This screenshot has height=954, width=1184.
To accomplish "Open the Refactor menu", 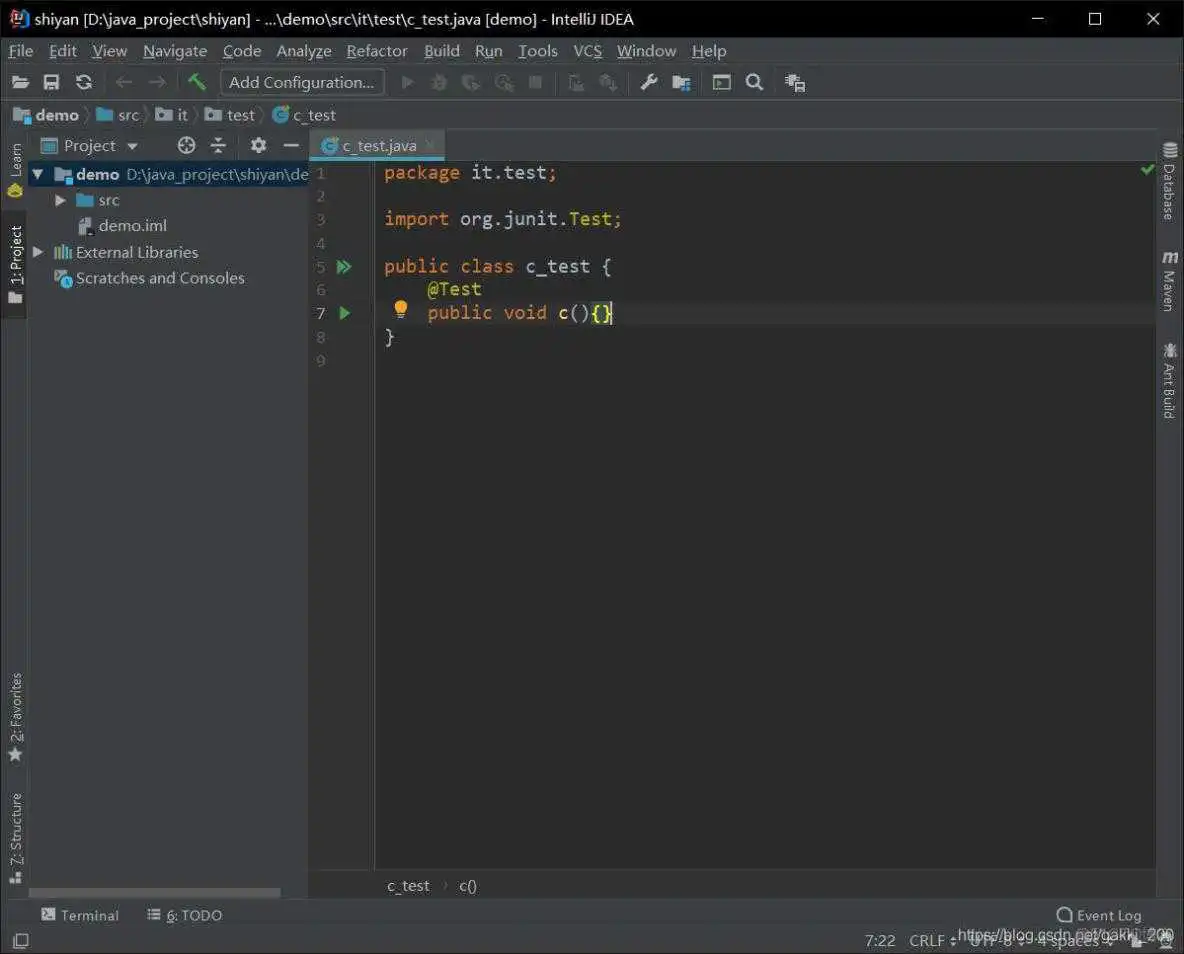I will 377,50.
